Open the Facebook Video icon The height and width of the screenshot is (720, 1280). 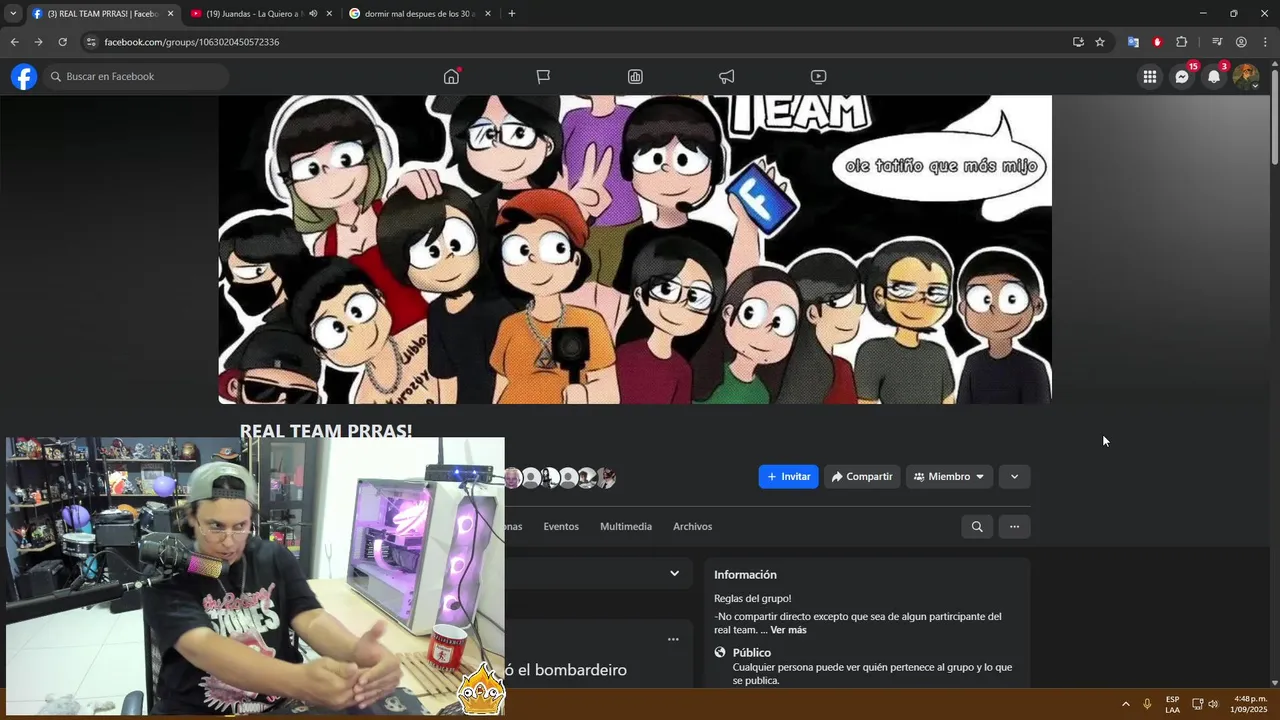point(818,77)
